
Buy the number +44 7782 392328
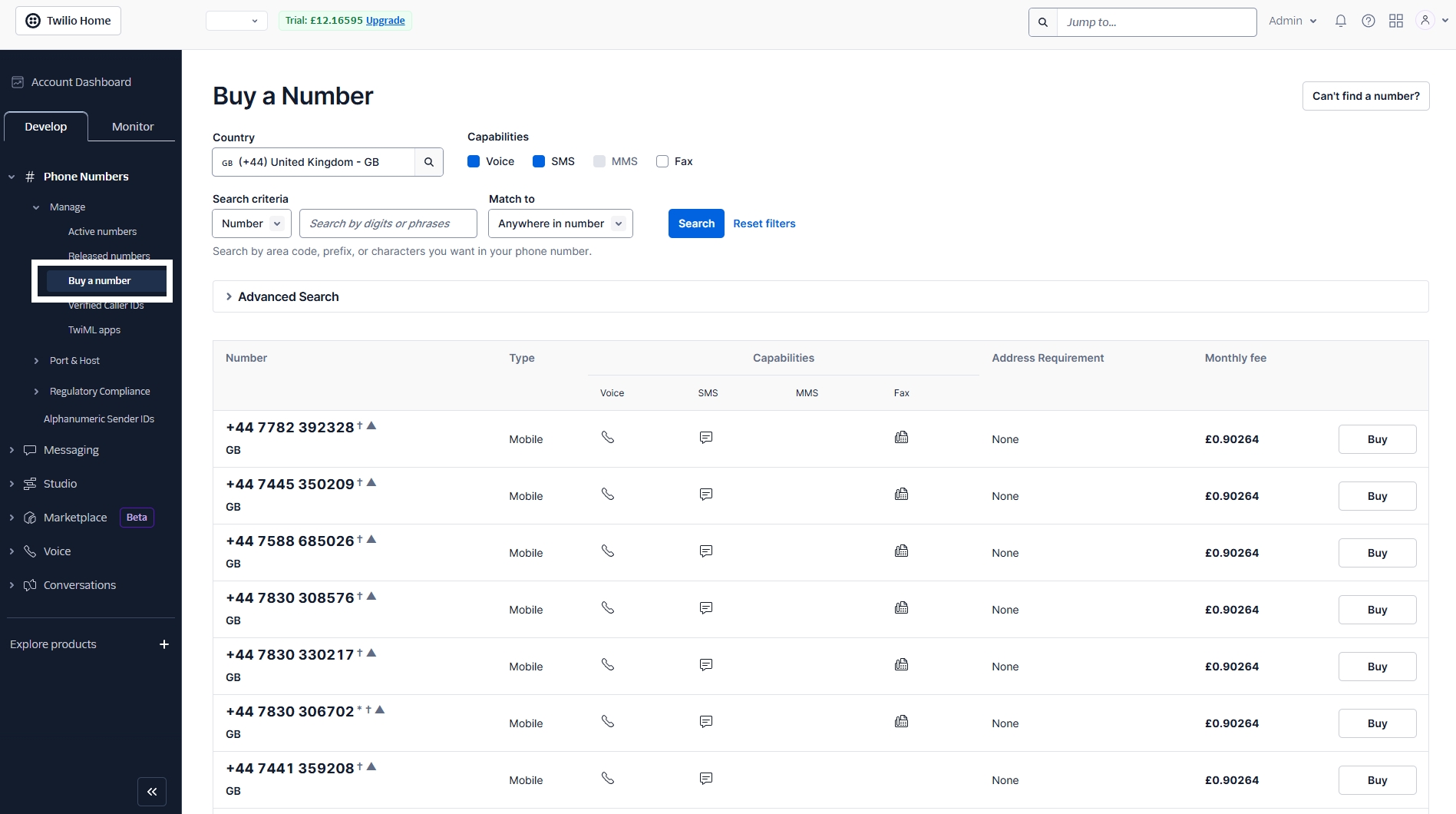pyautogui.click(x=1377, y=439)
